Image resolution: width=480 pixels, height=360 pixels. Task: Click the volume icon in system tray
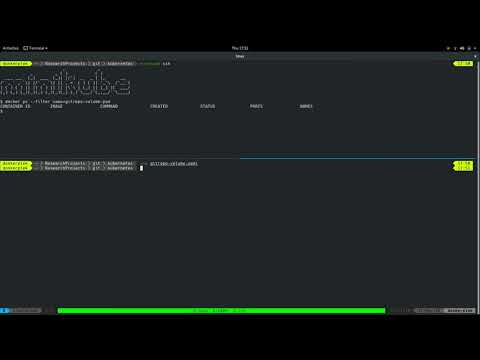tap(462, 48)
